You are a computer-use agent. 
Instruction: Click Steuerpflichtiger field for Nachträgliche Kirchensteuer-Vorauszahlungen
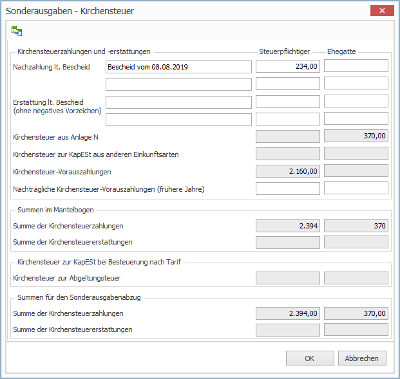[x=288, y=188]
